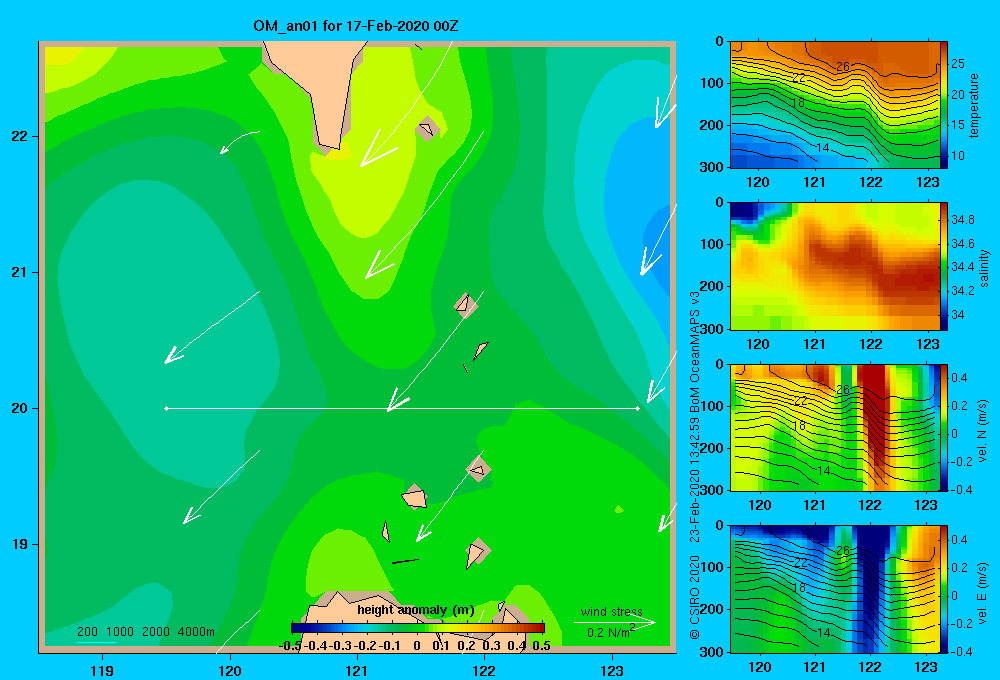Click the main sea-level height anomaly map

(x=357, y=347)
